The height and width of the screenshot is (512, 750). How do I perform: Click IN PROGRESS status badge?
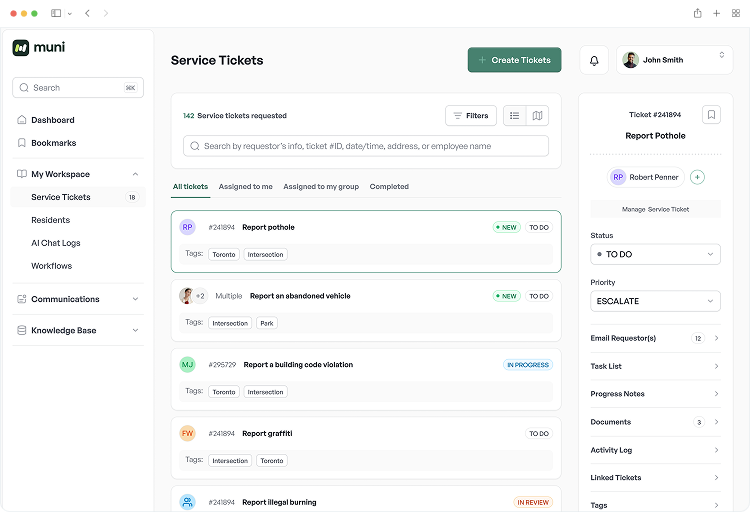[528, 365]
